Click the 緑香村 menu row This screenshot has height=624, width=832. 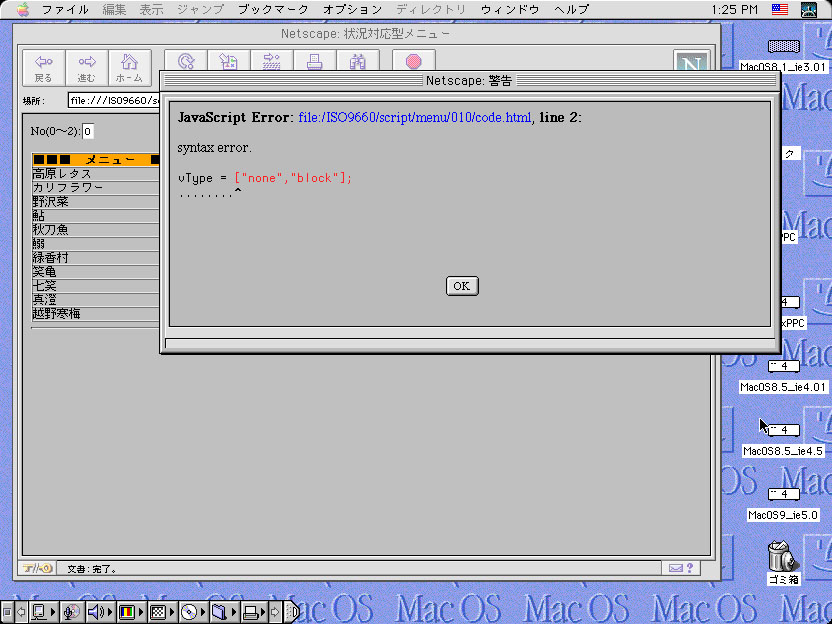coord(96,258)
